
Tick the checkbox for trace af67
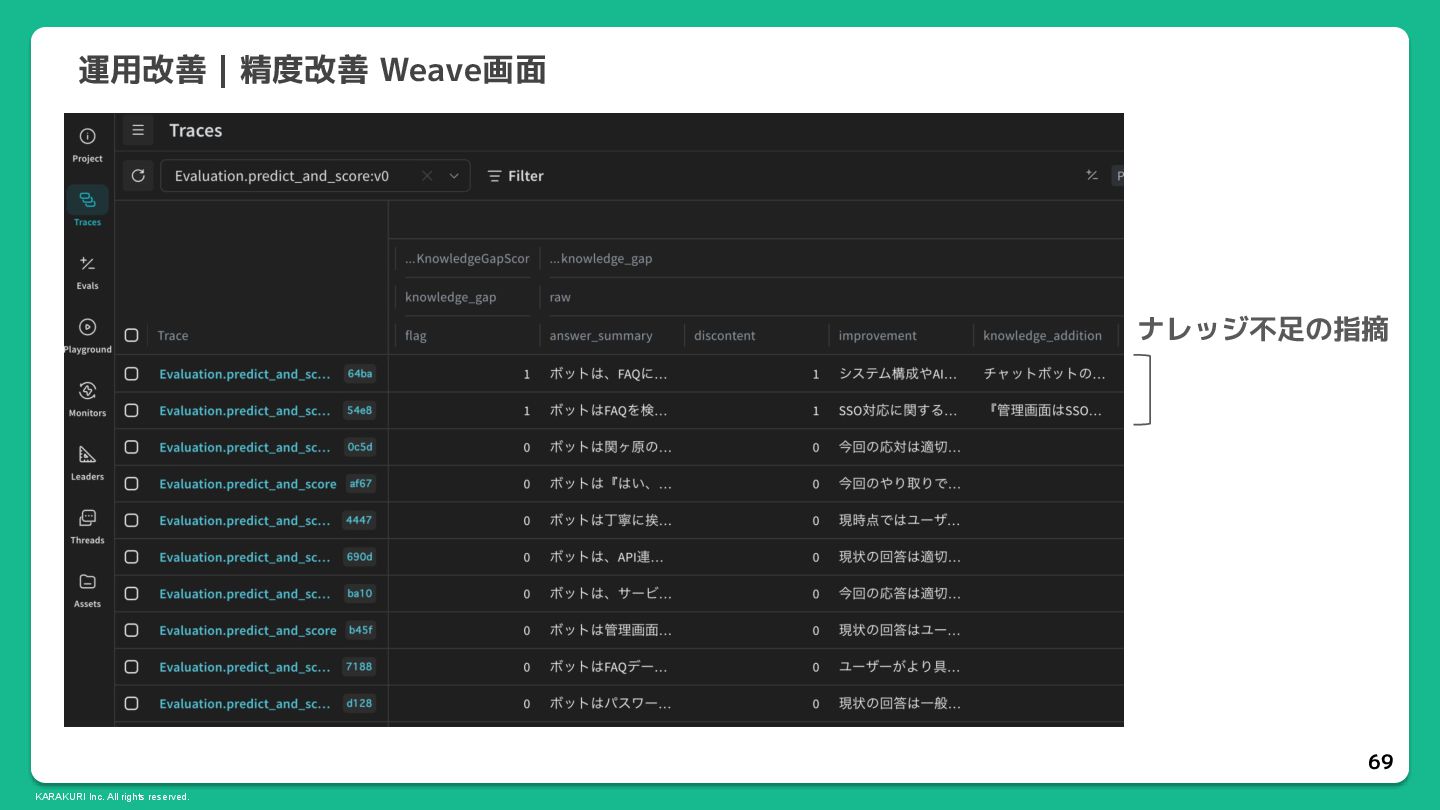click(x=131, y=483)
